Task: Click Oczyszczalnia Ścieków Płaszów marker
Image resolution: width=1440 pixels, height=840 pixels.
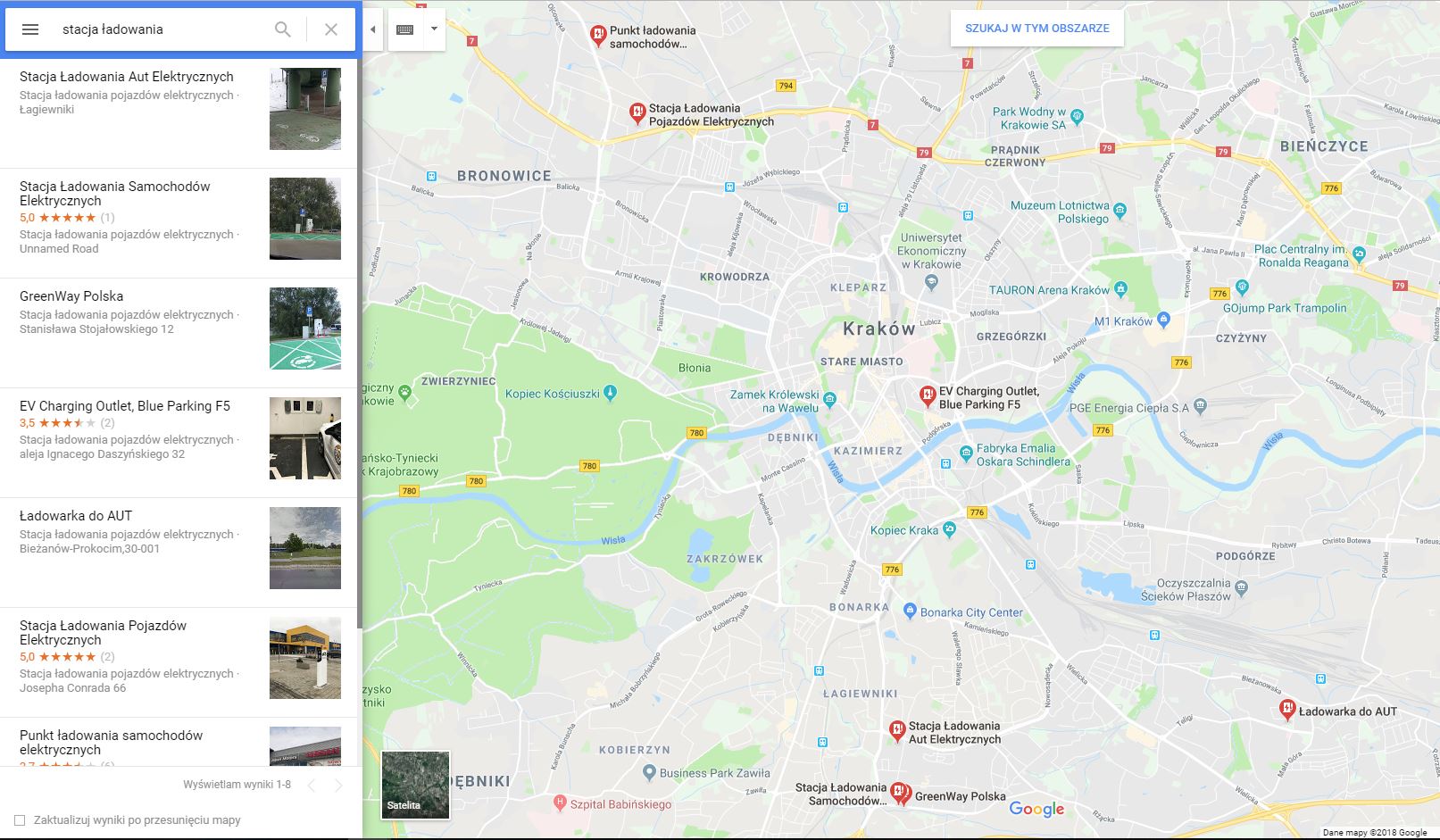Action: pos(1241,587)
